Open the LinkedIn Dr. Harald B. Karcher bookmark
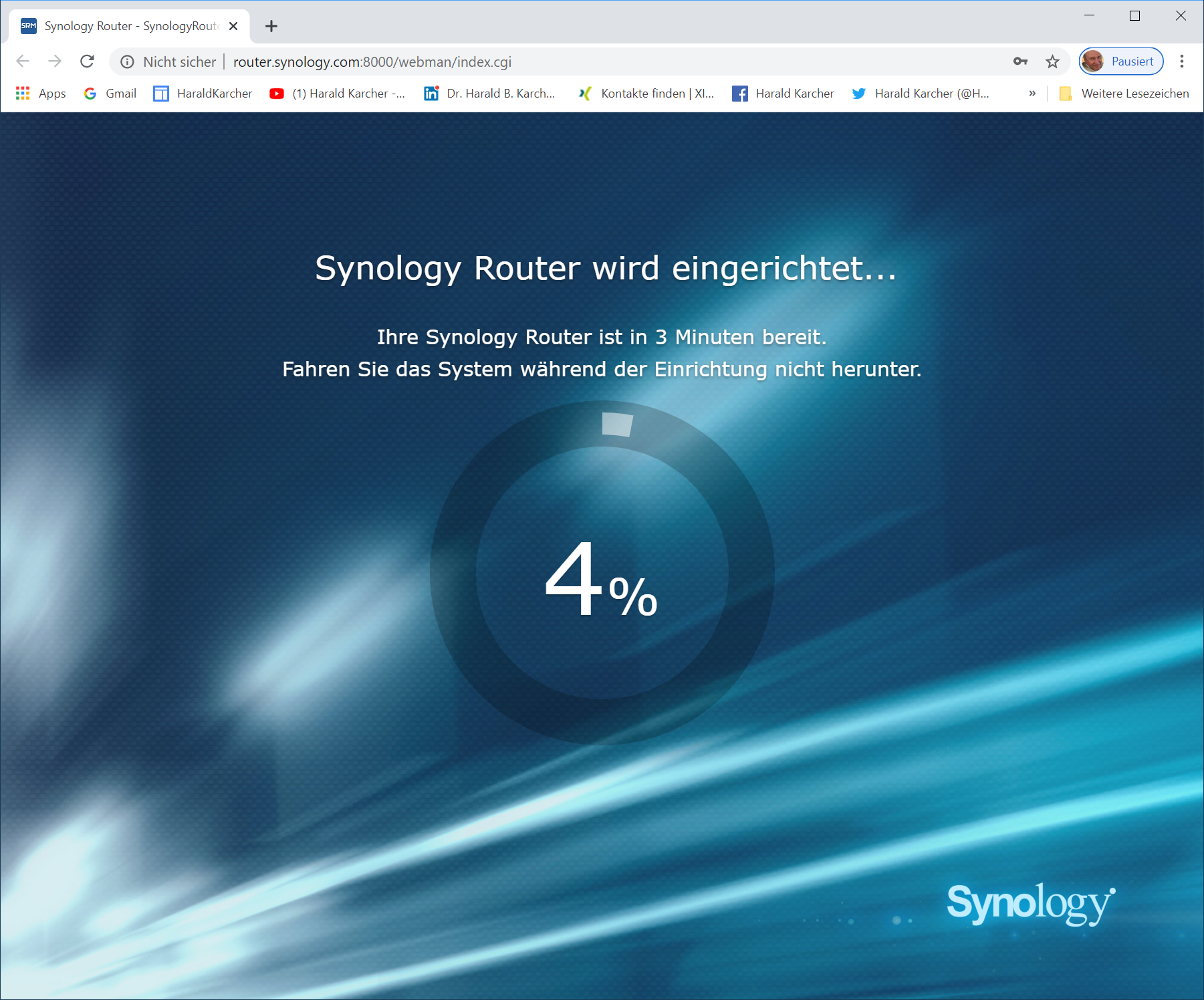This screenshot has height=1000, width=1204. tap(490, 94)
